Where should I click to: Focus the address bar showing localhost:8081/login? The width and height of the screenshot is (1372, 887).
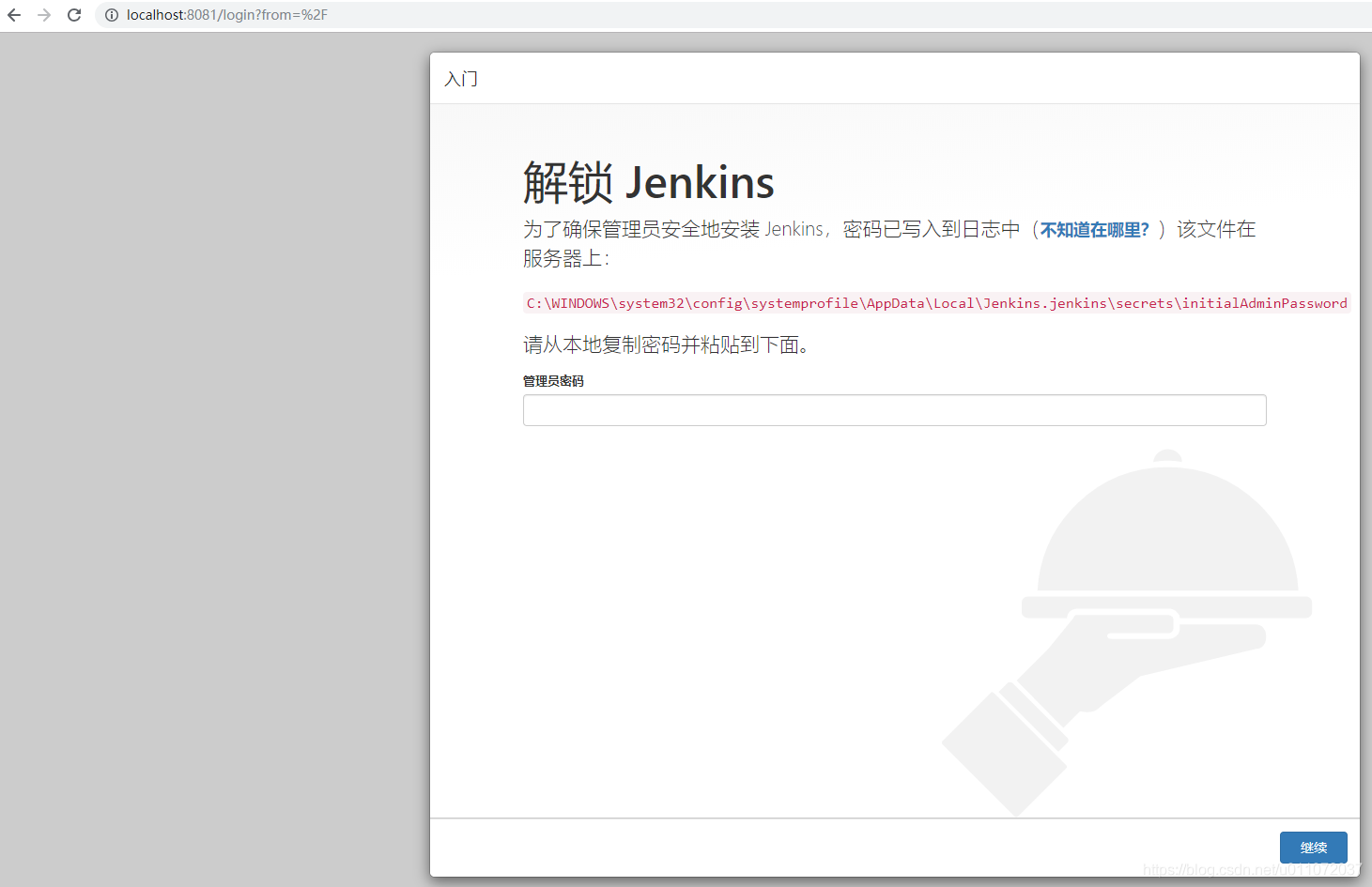pos(732,15)
